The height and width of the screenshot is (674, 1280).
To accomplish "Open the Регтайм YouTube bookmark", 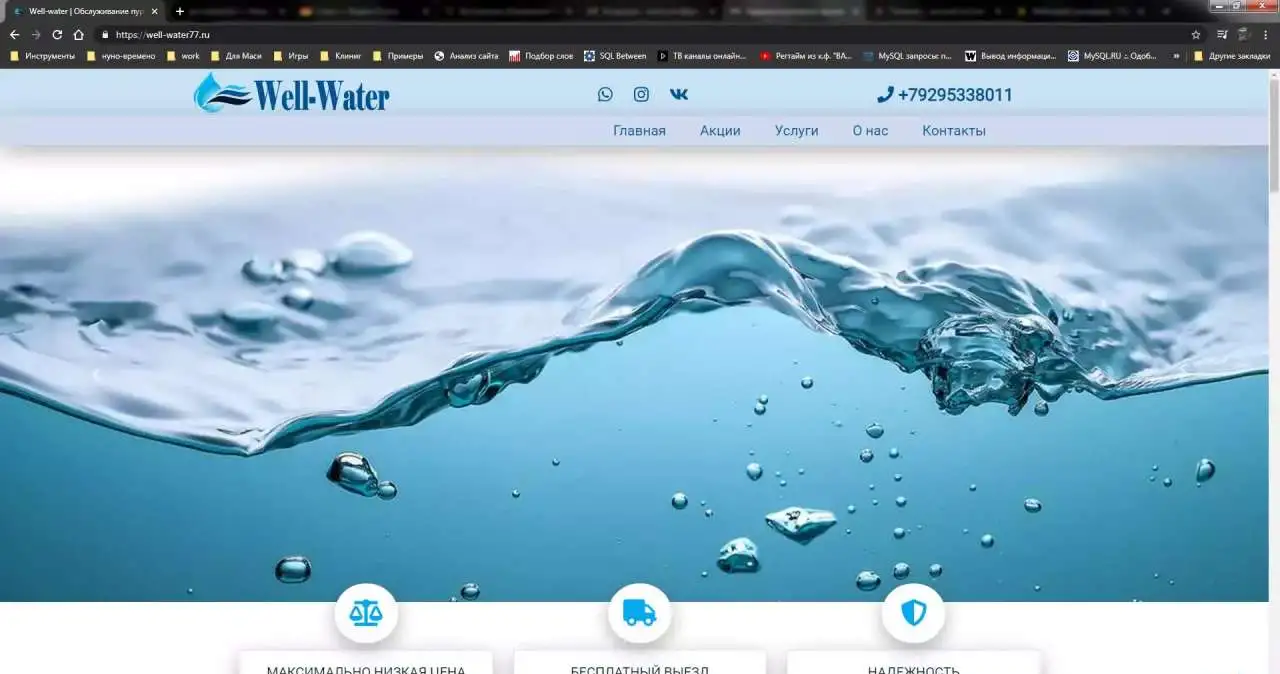I will pos(806,56).
